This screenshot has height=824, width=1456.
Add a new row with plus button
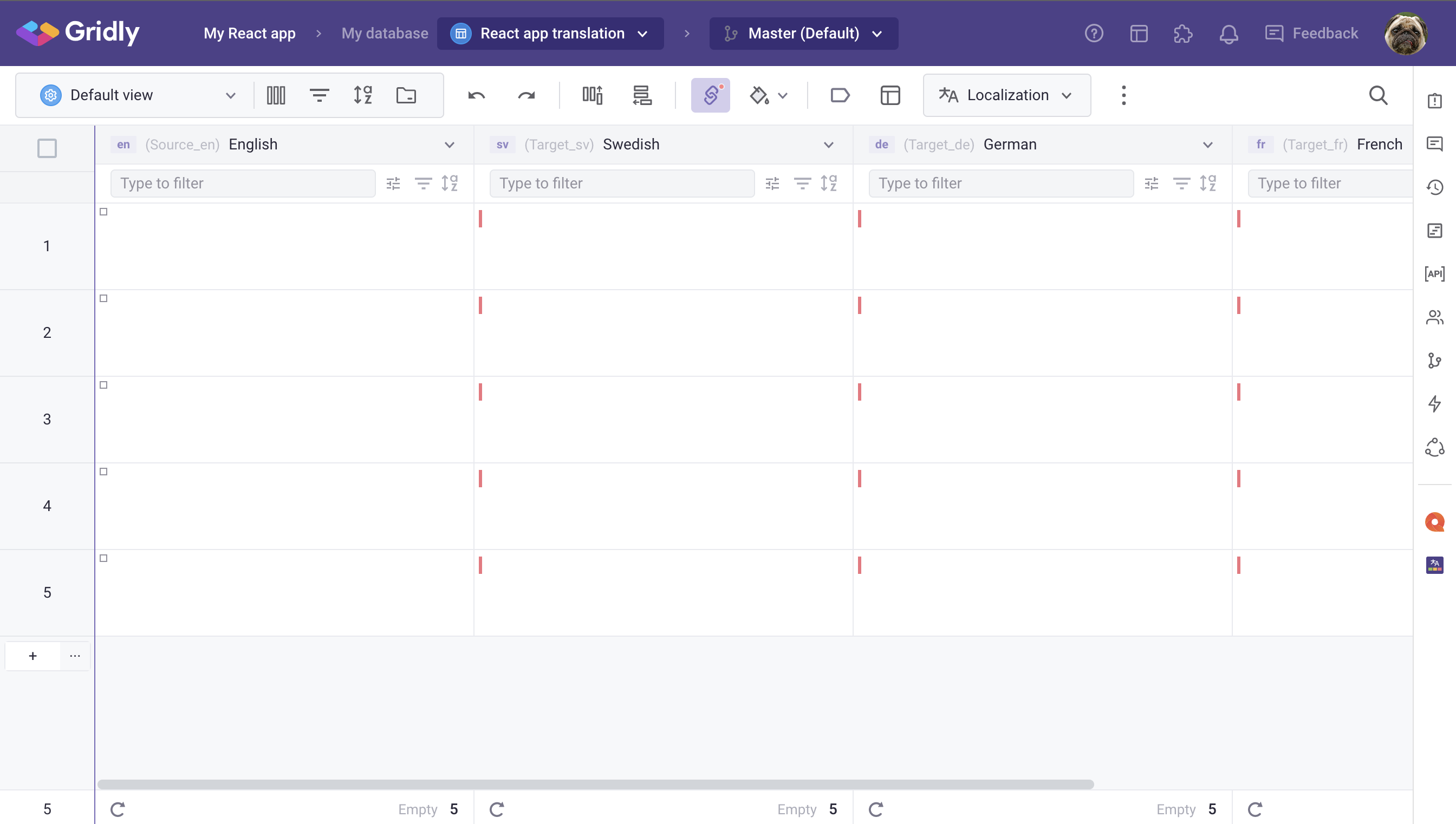pyautogui.click(x=33, y=656)
